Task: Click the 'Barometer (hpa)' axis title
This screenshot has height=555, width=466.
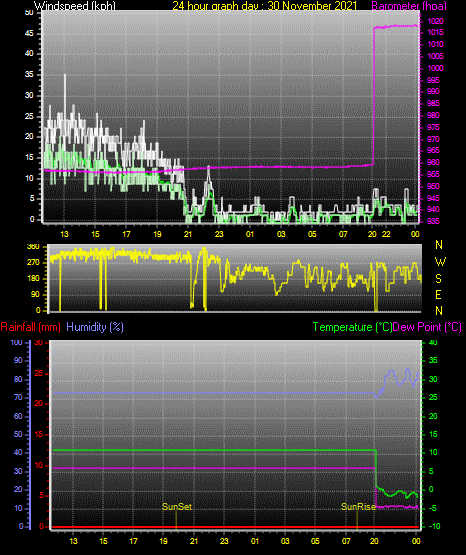Action: [x=409, y=6]
